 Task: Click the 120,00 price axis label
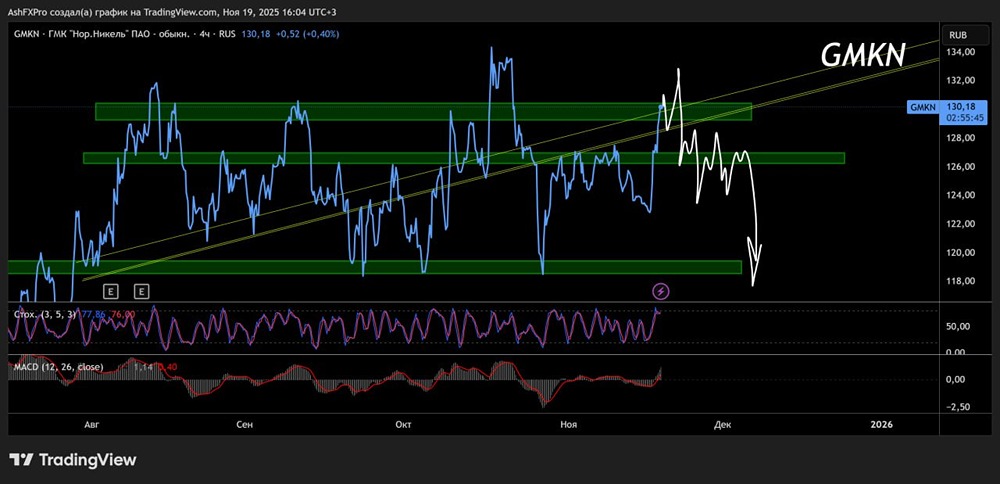(962, 253)
